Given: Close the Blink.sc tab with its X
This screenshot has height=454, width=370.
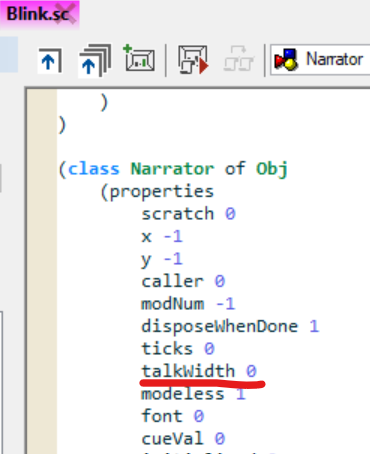Looking at the screenshot, I should (x=65, y=14).
